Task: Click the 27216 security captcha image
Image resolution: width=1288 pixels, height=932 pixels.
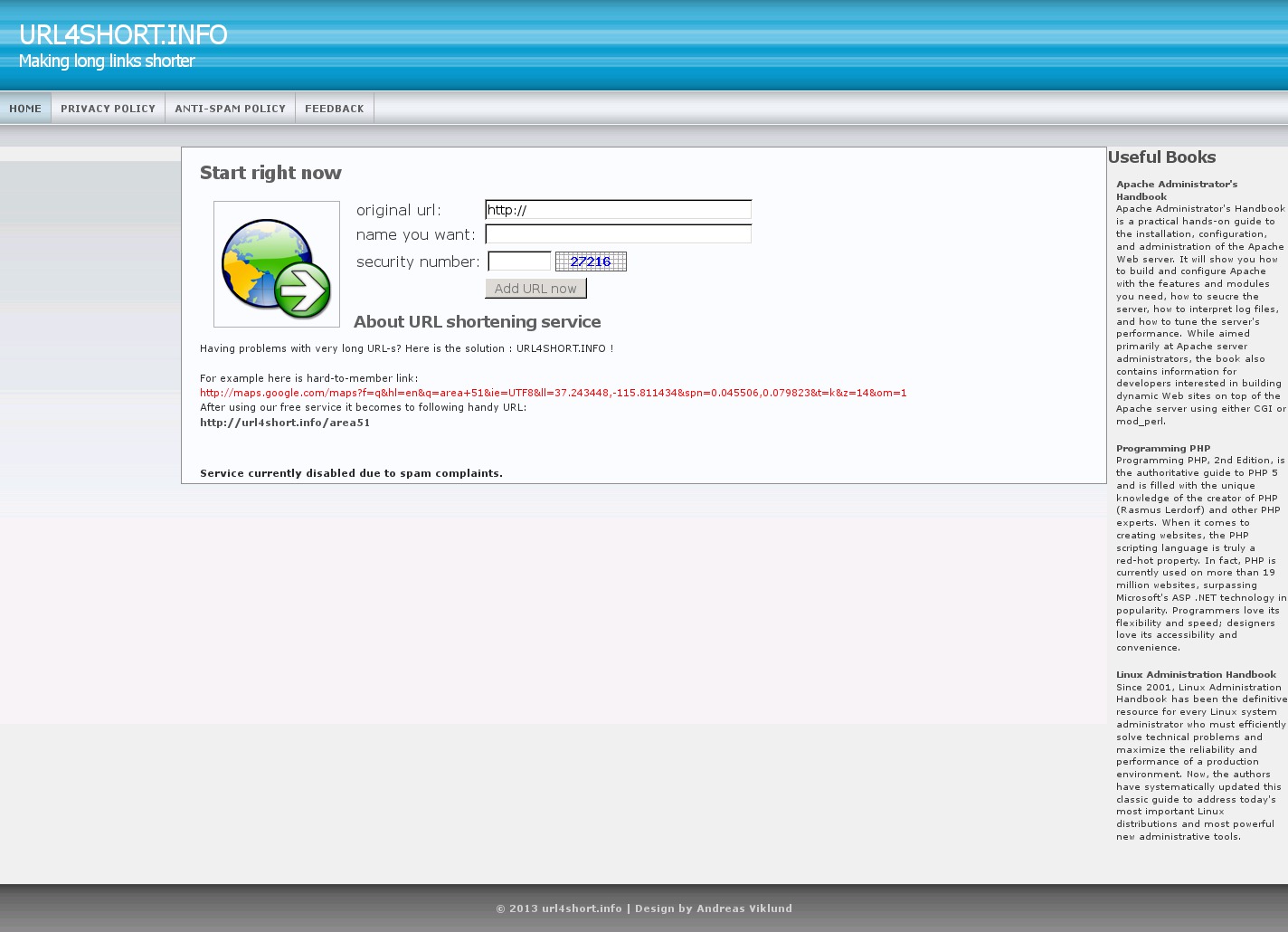Action: [x=591, y=262]
